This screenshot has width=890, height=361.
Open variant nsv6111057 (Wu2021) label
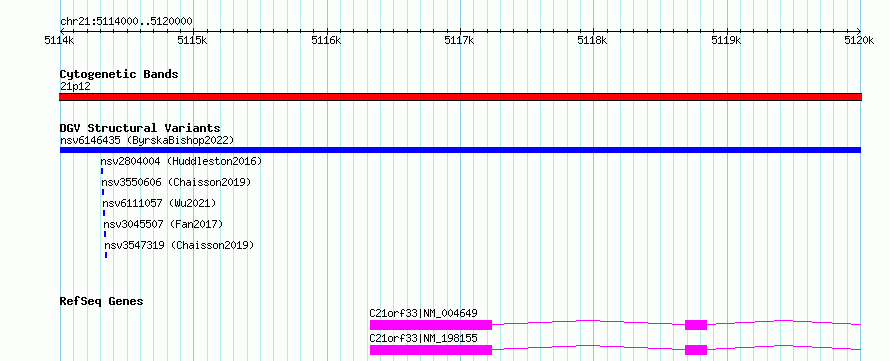coord(159,204)
